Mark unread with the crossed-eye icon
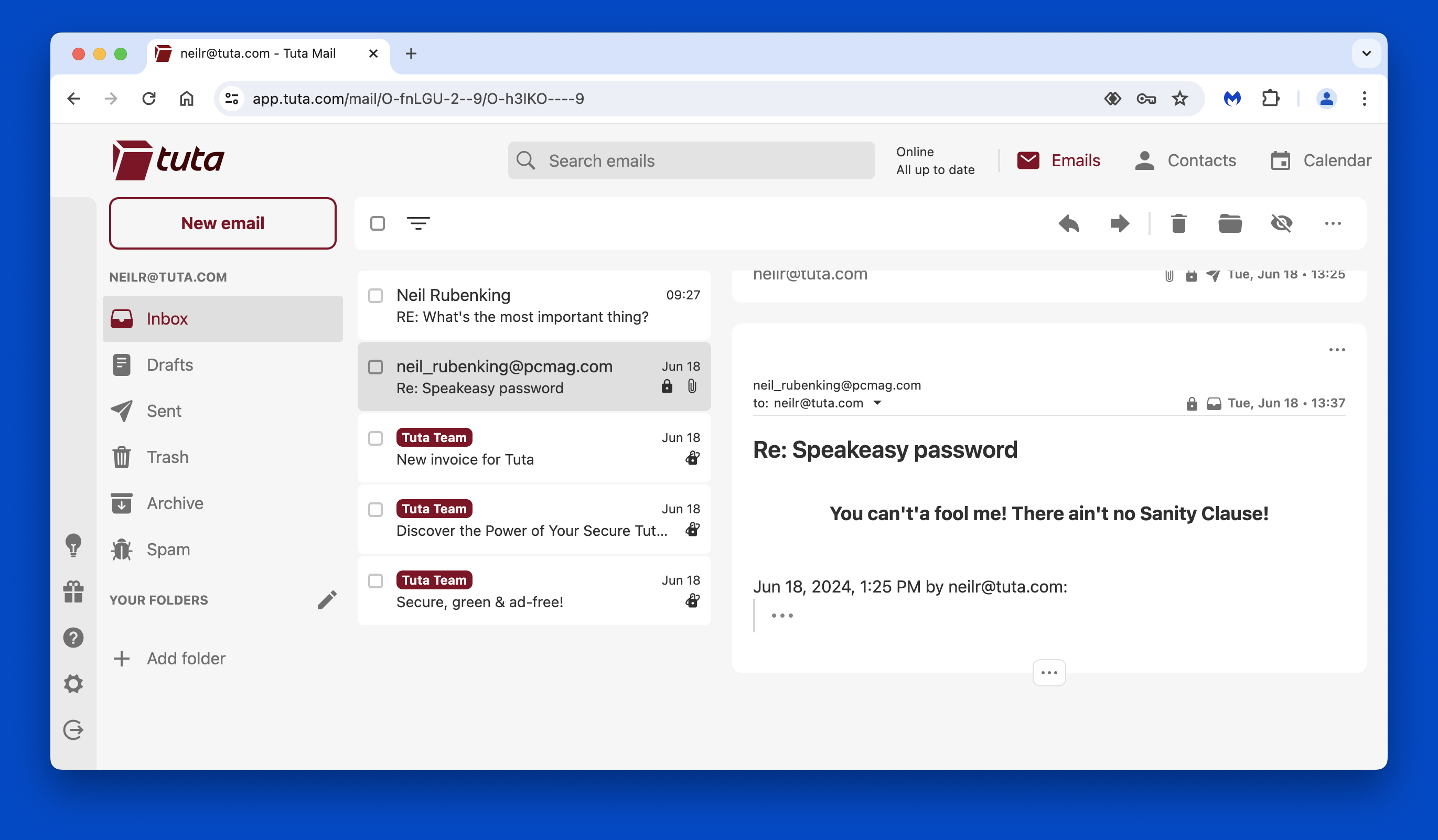Screen dimensions: 1438x840 pos(1281,223)
